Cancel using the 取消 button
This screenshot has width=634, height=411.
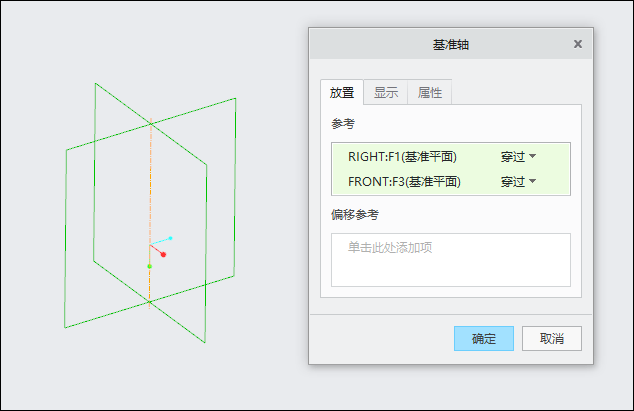pos(552,339)
